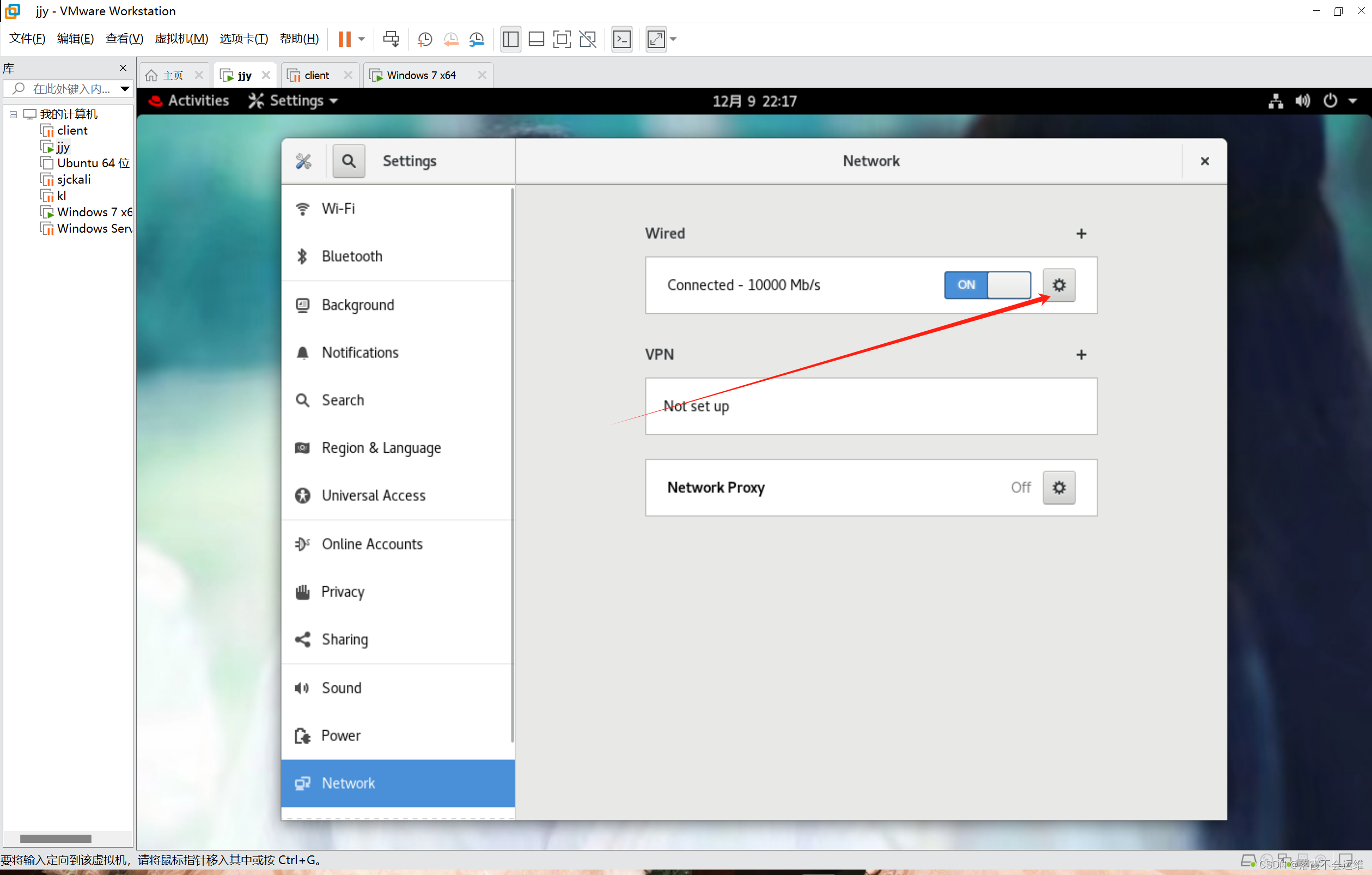Open wired connection gear settings
Viewport: 1372px width, 875px height.
coord(1058,284)
